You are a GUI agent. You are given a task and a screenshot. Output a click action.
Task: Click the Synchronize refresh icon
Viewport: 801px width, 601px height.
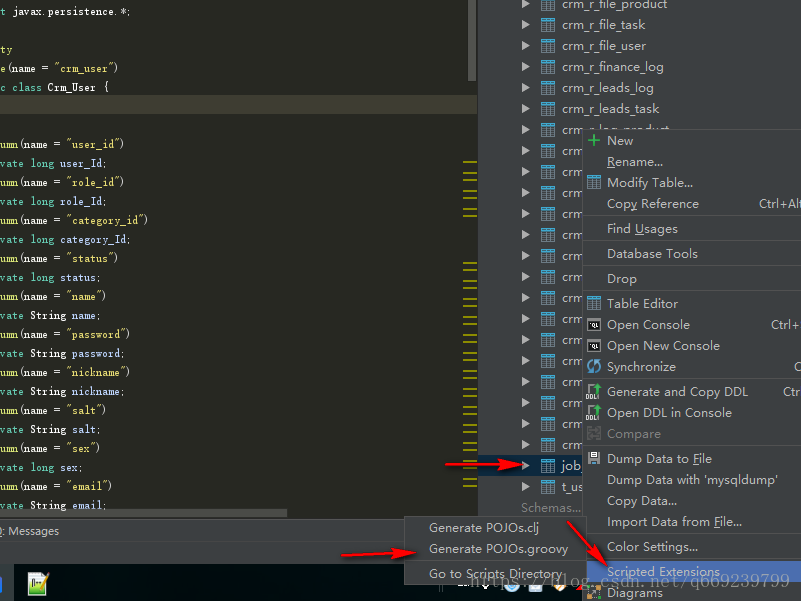[x=594, y=366]
